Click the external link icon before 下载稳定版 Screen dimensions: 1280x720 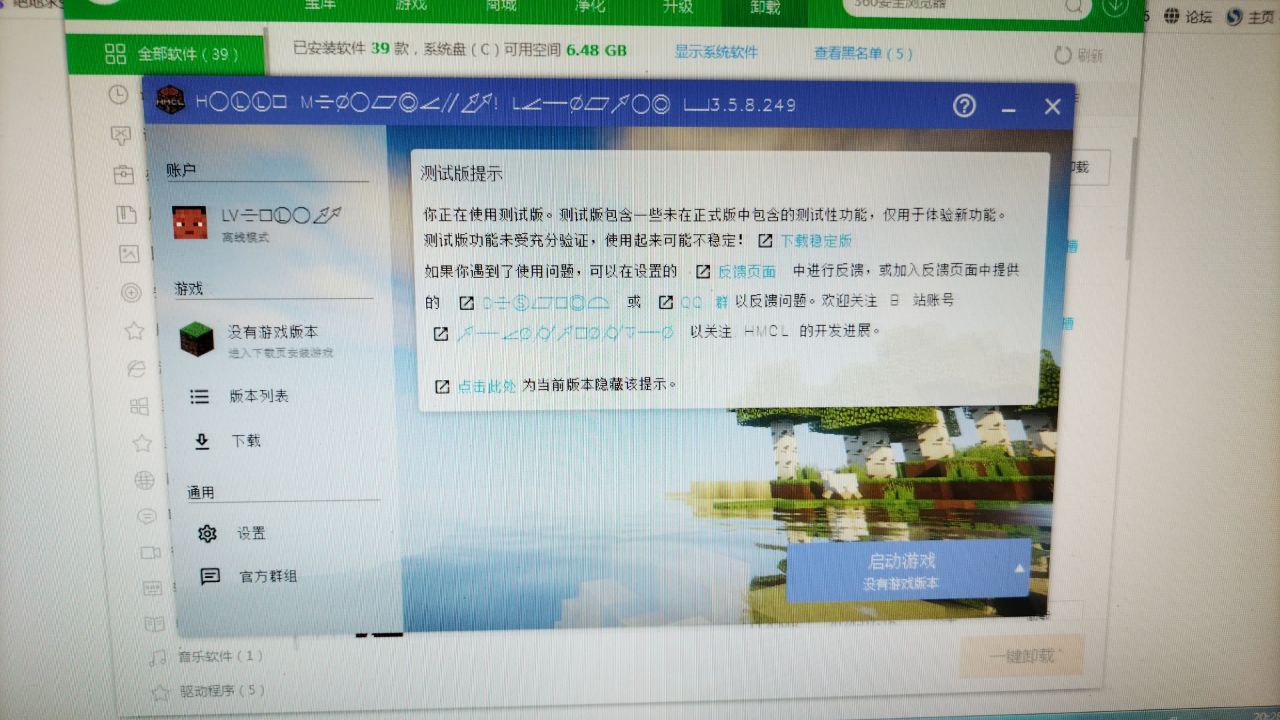(765, 241)
